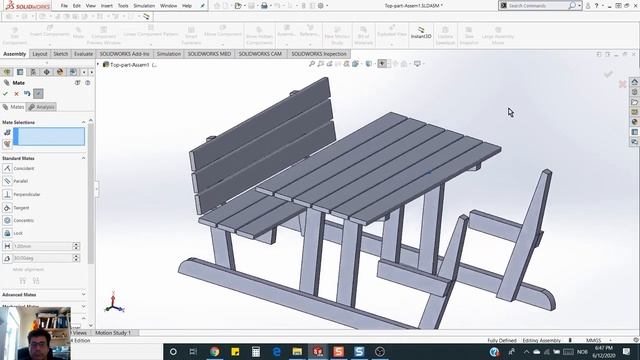Switch to the Evaluate tab
Screen dimensions: 640x360
[x=83, y=54]
